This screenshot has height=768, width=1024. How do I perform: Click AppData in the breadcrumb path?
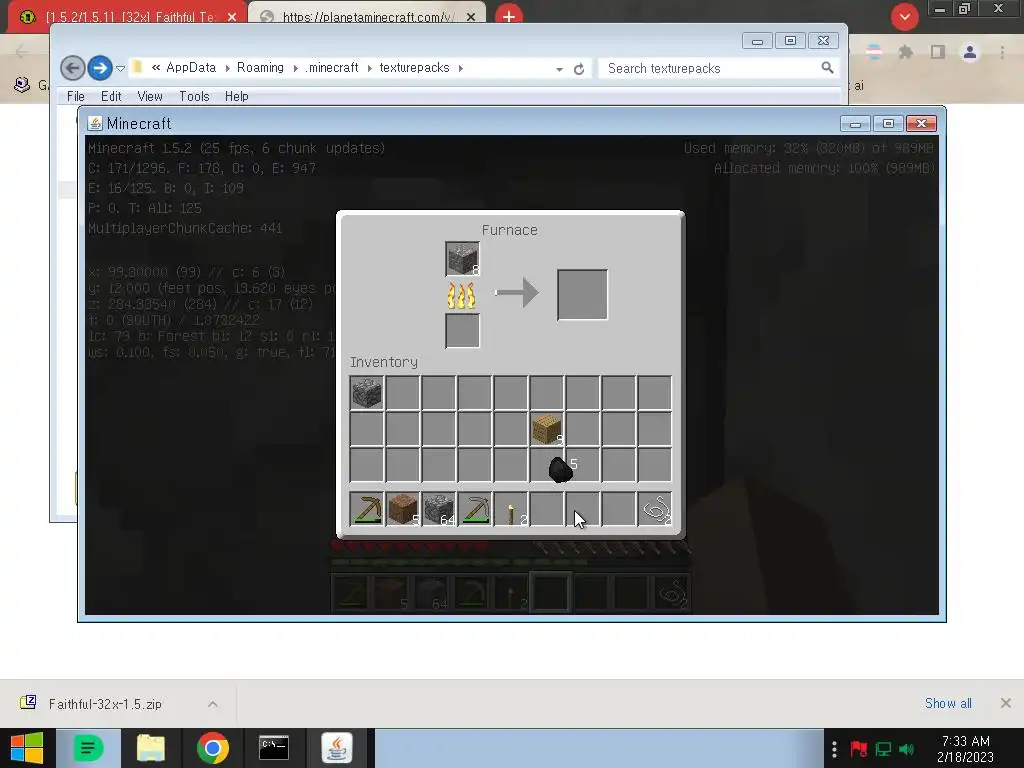(x=191, y=68)
